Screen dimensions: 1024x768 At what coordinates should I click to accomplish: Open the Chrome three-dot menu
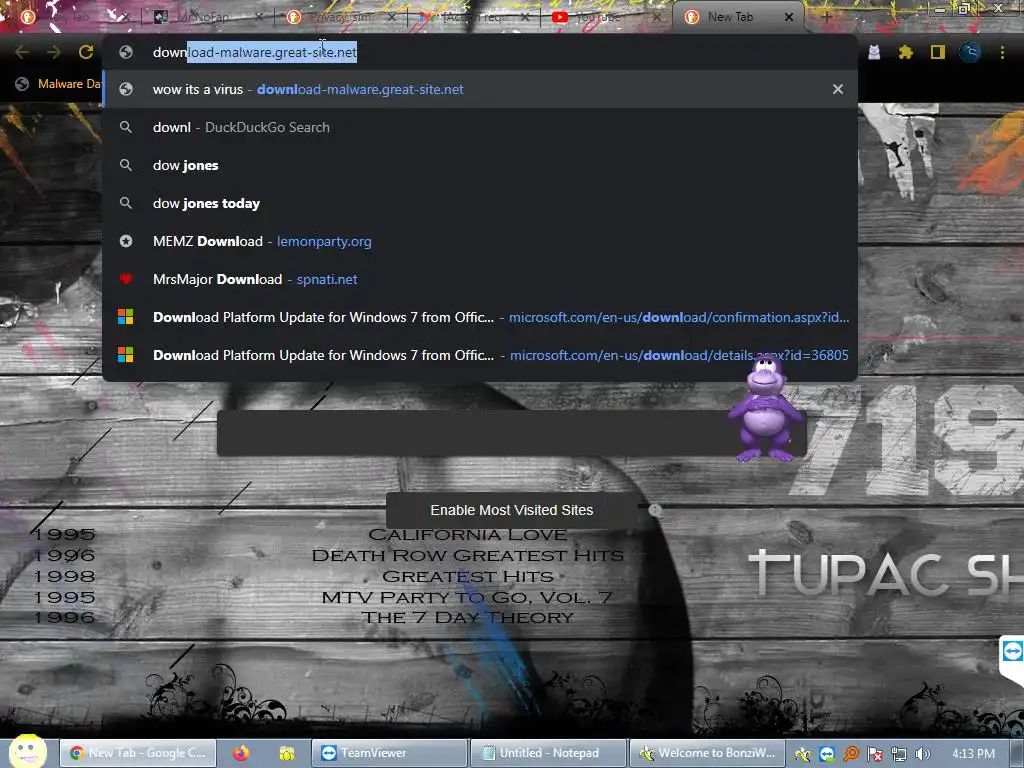[1002, 52]
